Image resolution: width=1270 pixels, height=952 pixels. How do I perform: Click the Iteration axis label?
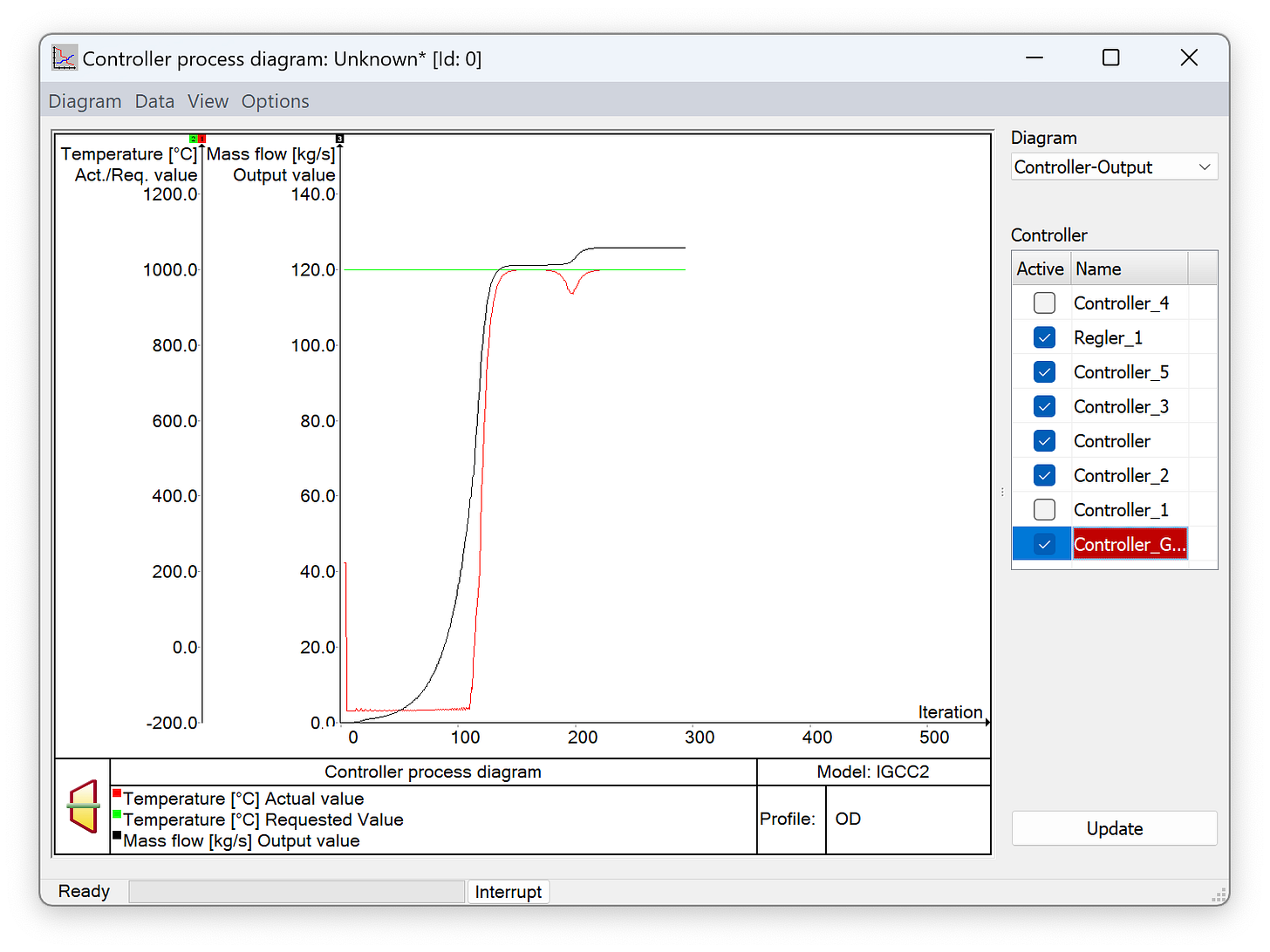click(x=950, y=712)
